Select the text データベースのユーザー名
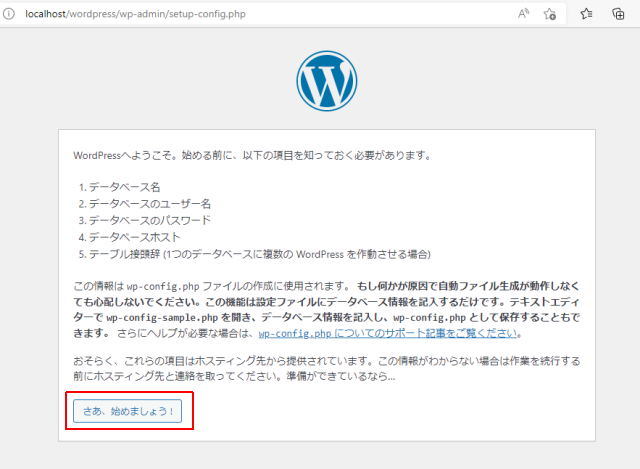The height and width of the screenshot is (469, 640). click(150, 204)
